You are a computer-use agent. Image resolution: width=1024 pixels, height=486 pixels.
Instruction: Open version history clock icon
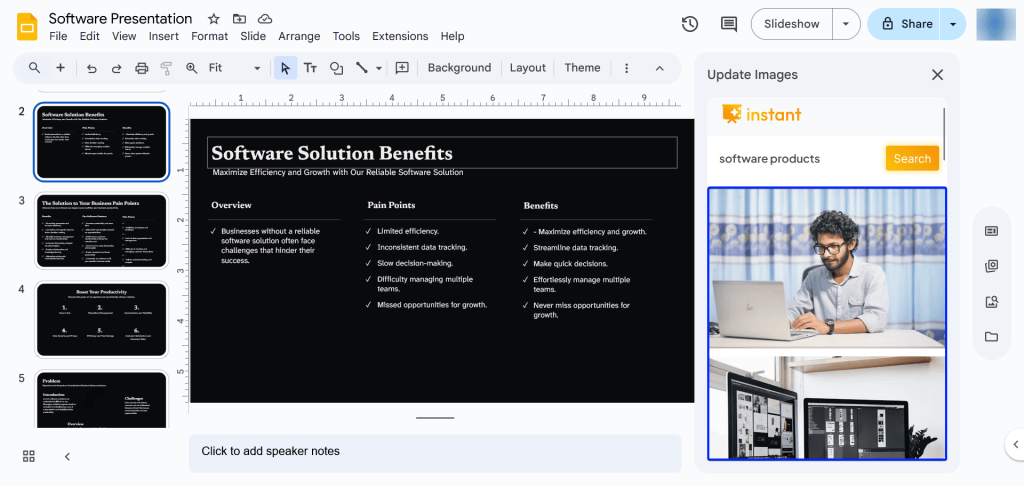[690, 24]
